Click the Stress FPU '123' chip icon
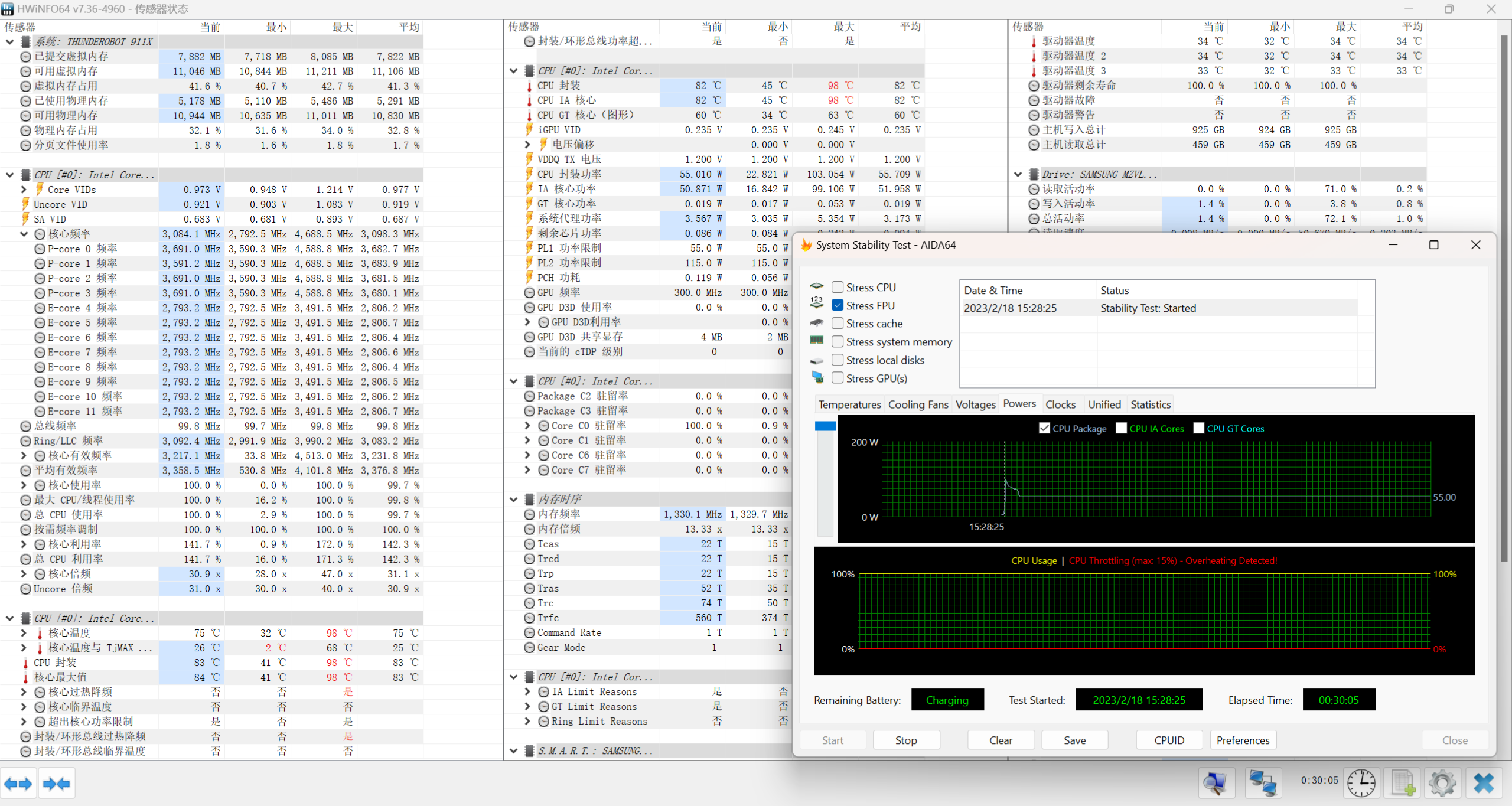Viewport: 1512px width, 806px height. pyautogui.click(x=817, y=302)
